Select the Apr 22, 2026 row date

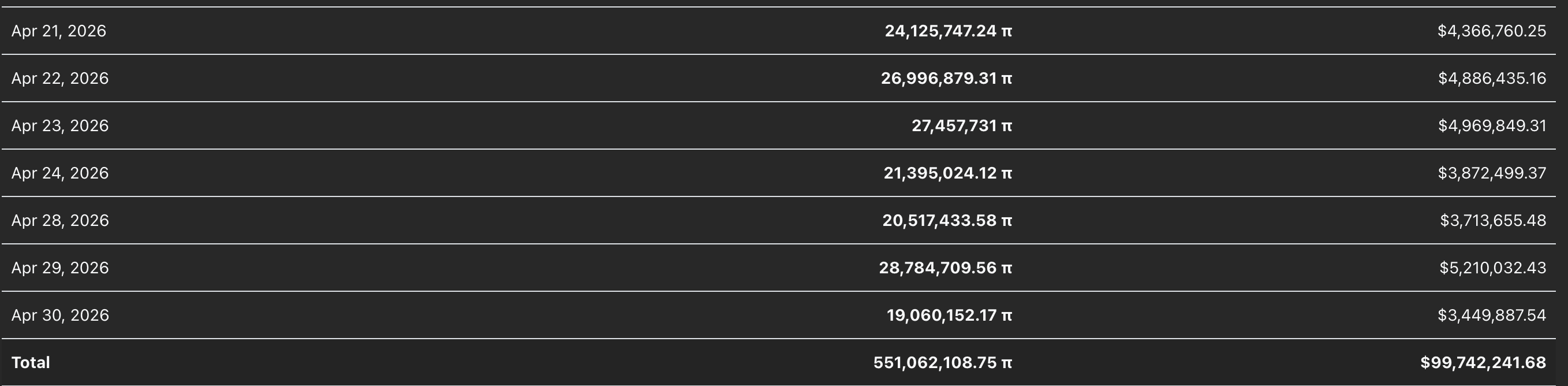(x=59, y=79)
